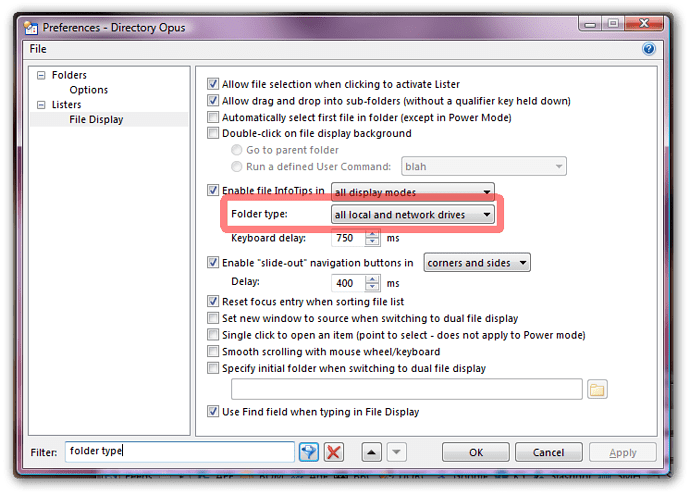Enable Double-click on file display background
Screen dimensions: 690x495
tap(213, 133)
